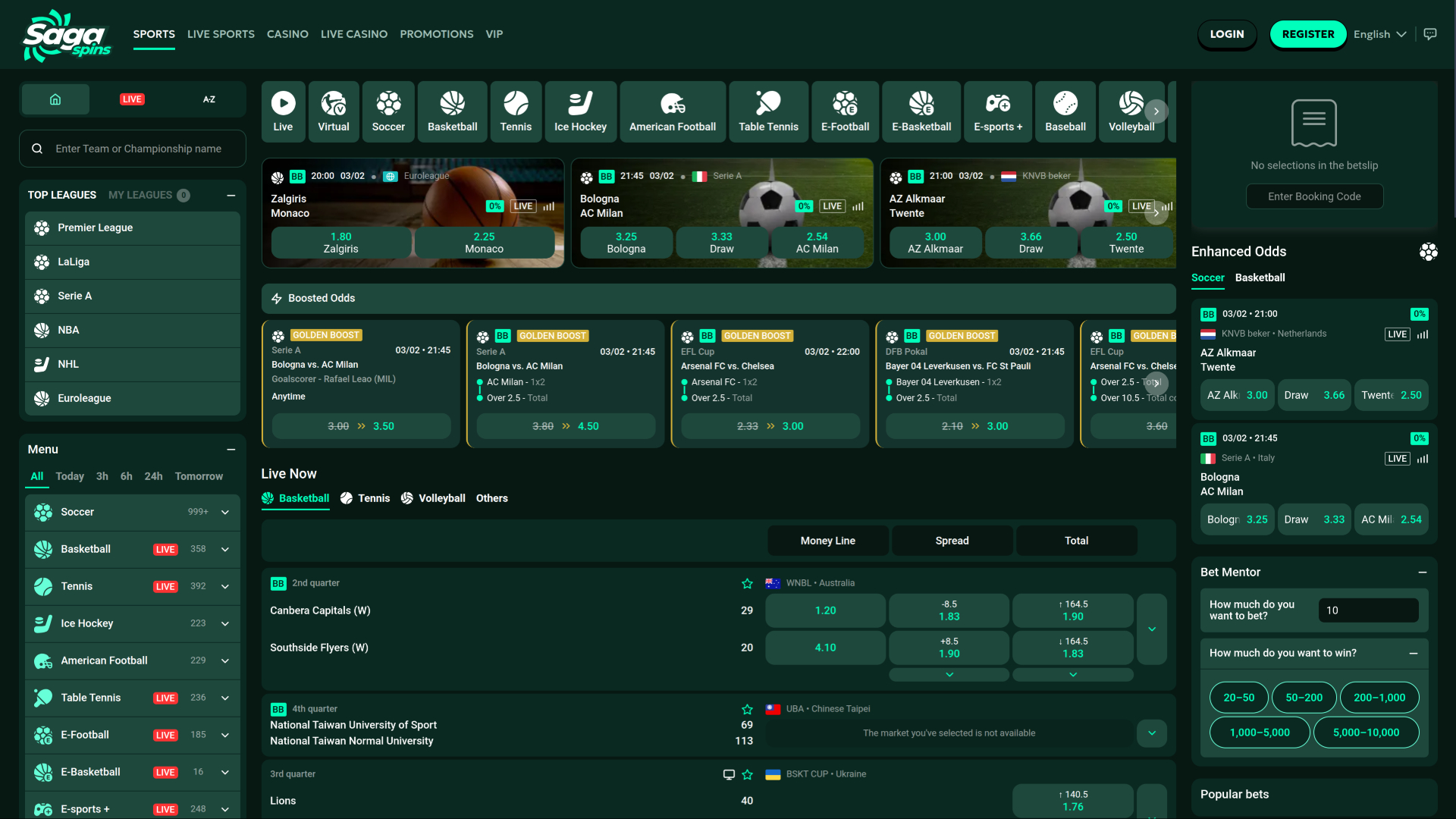Image resolution: width=1456 pixels, height=819 pixels.
Task: Open the English language dropdown
Action: [1379, 34]
